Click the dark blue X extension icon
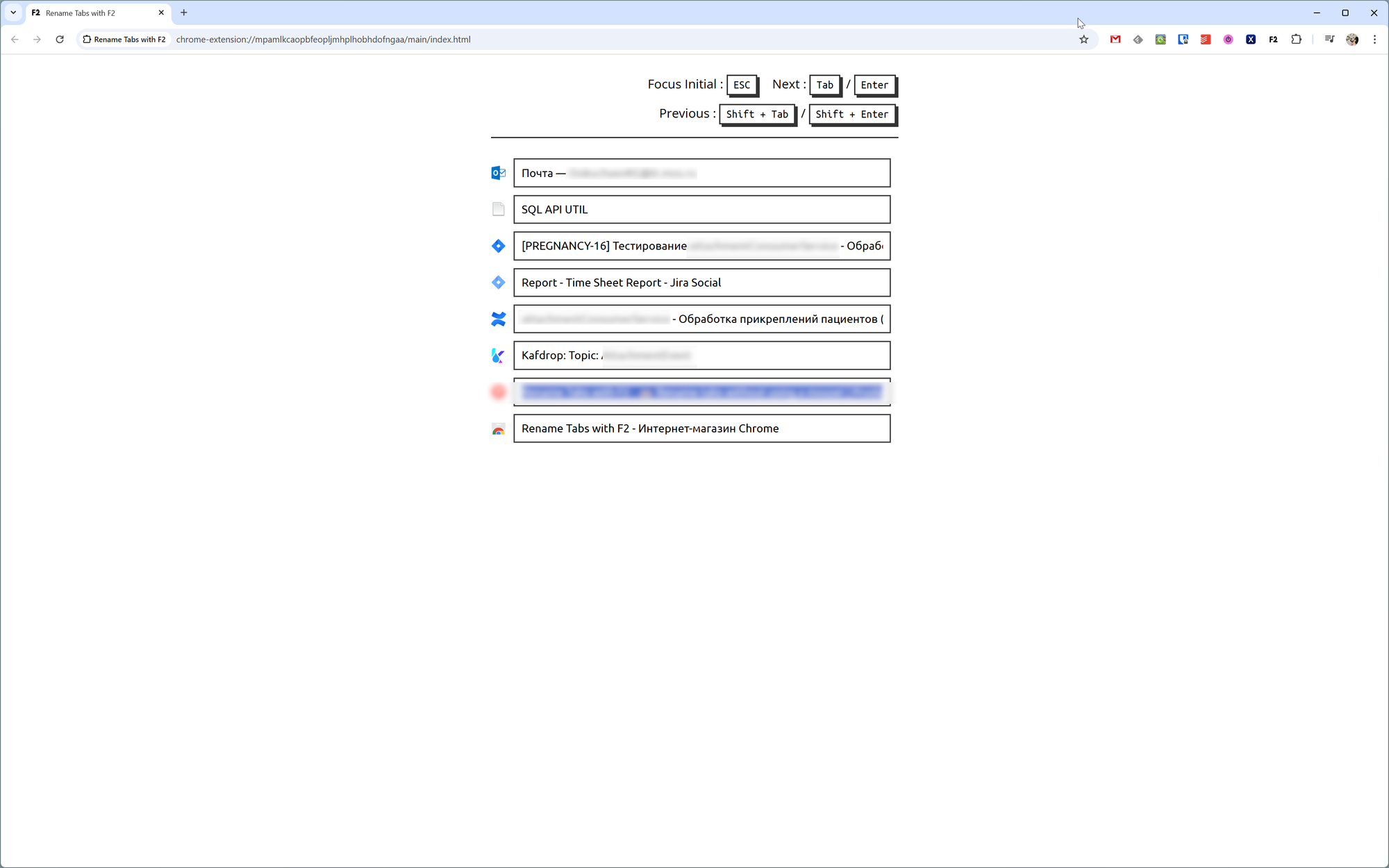 pyautogui.click(x=1251, y=40)
